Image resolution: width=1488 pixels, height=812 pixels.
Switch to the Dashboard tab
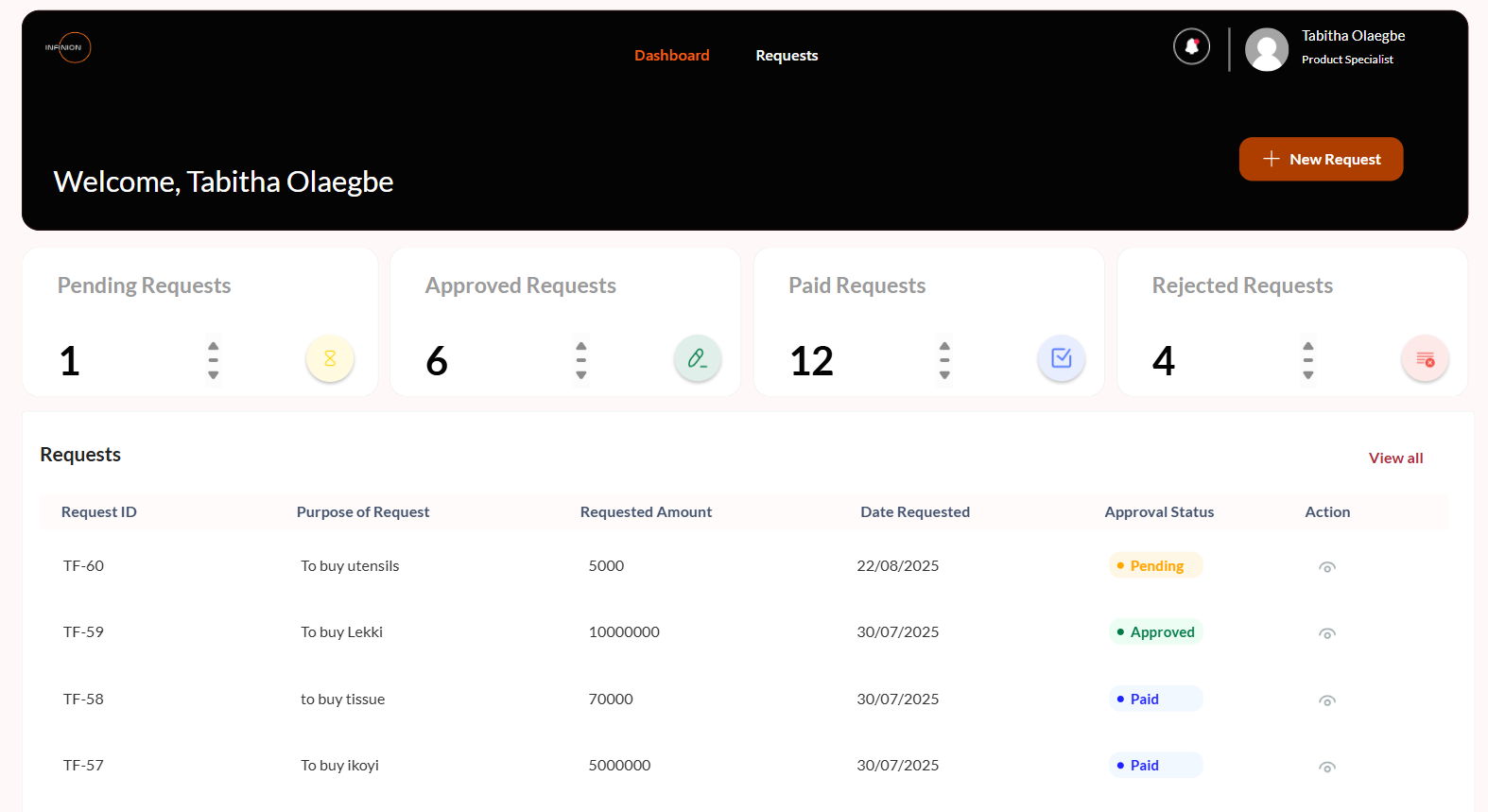click(671, 56)
